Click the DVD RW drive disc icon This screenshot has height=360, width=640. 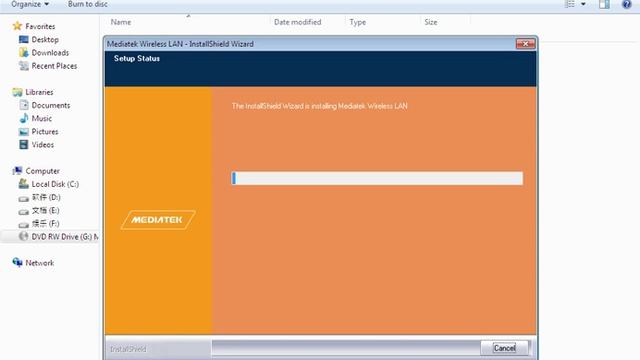coord(24,236)
